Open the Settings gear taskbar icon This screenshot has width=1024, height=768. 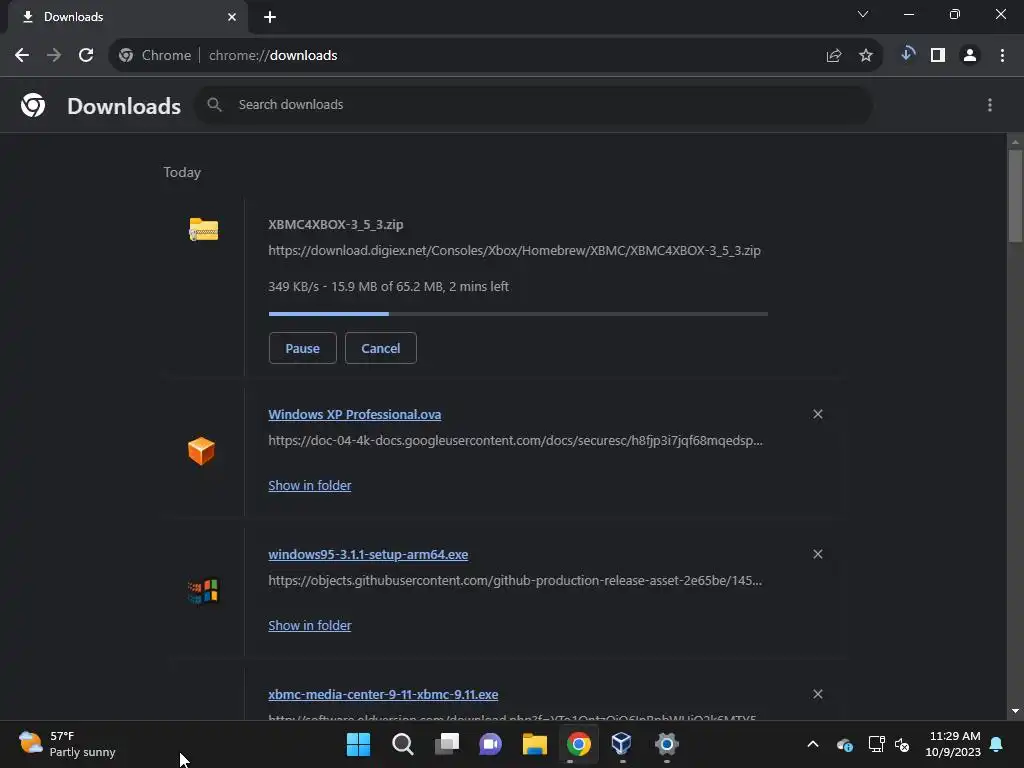pos(666,744)
